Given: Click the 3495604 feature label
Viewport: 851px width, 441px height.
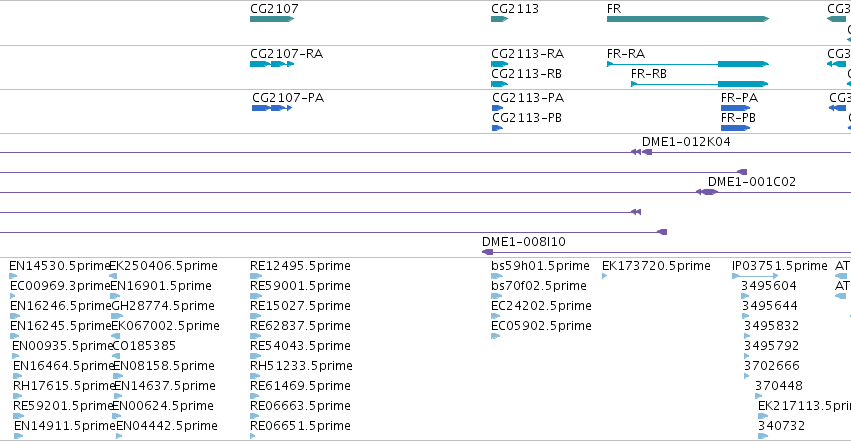Looking at the screenshot, I should click(769, 286).
